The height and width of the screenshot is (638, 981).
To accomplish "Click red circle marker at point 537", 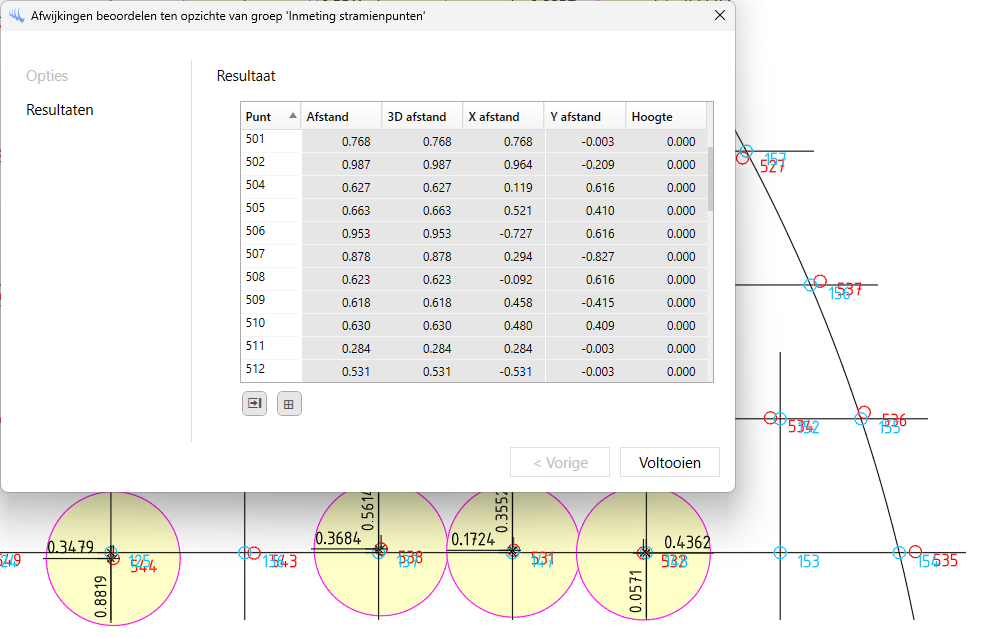I will (x=820, y=281).
